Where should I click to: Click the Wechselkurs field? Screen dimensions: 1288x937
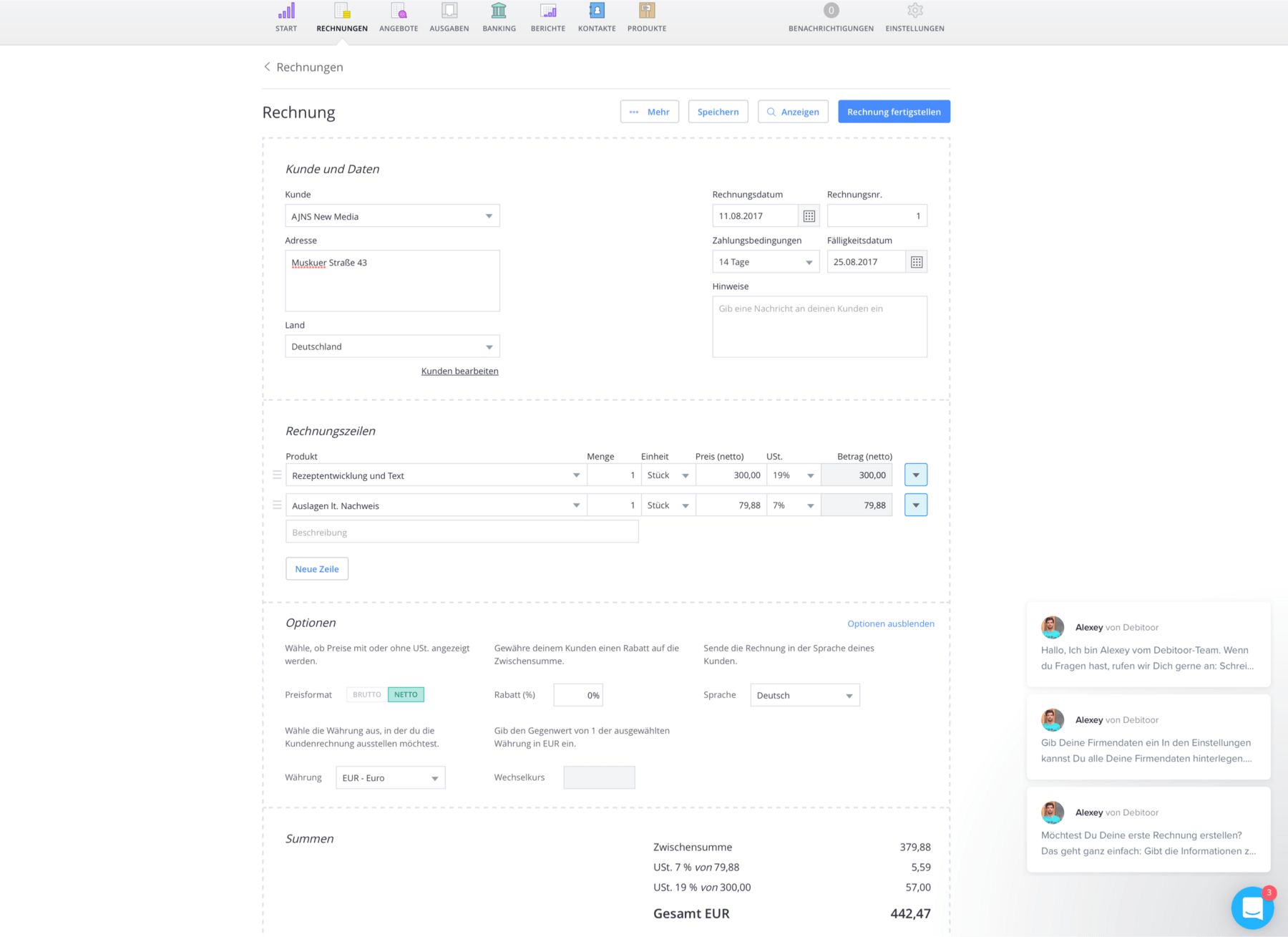pyautogui.click(x=599, y=777)
